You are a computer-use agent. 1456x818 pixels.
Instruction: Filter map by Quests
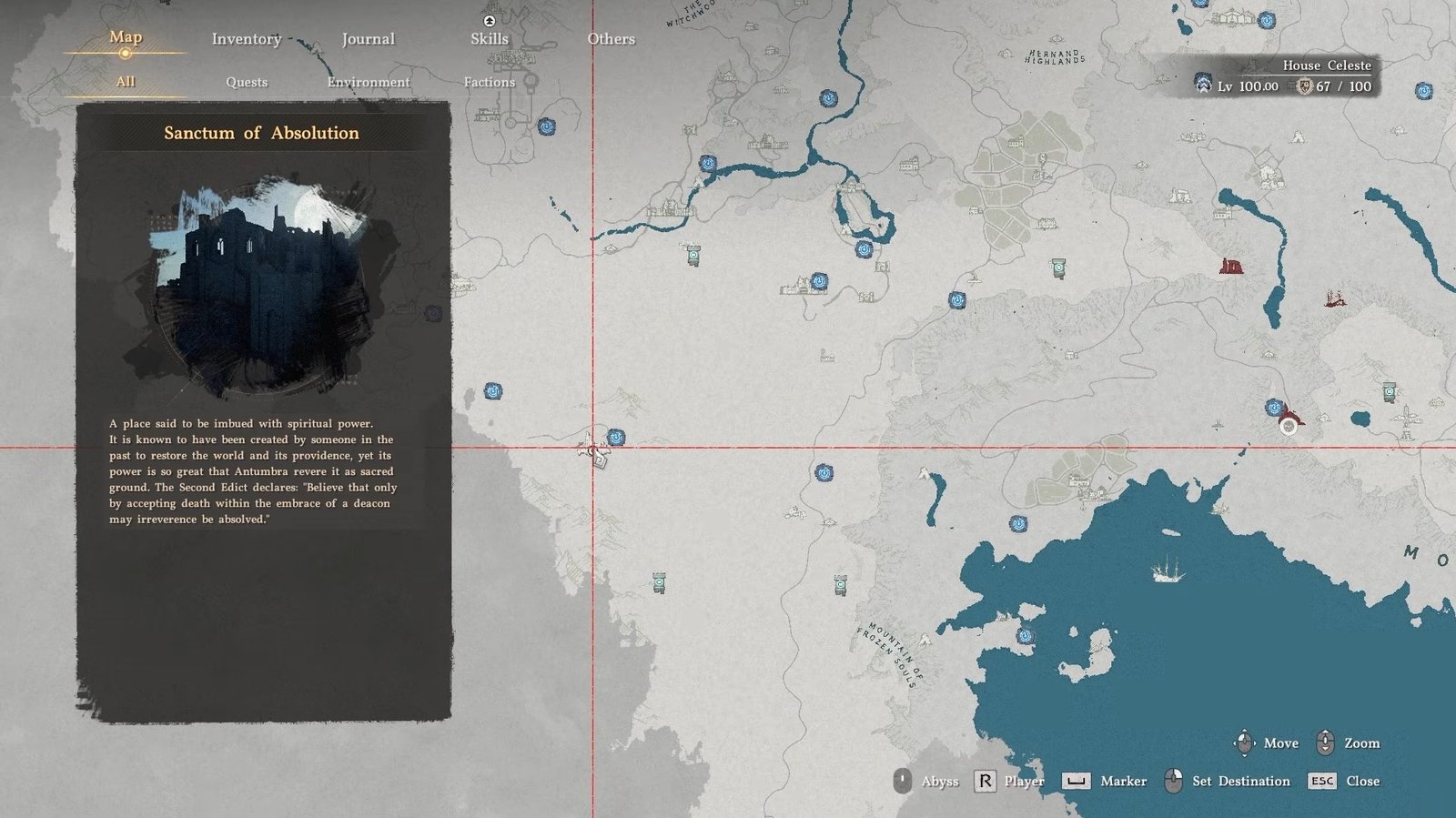click(247, 82)
